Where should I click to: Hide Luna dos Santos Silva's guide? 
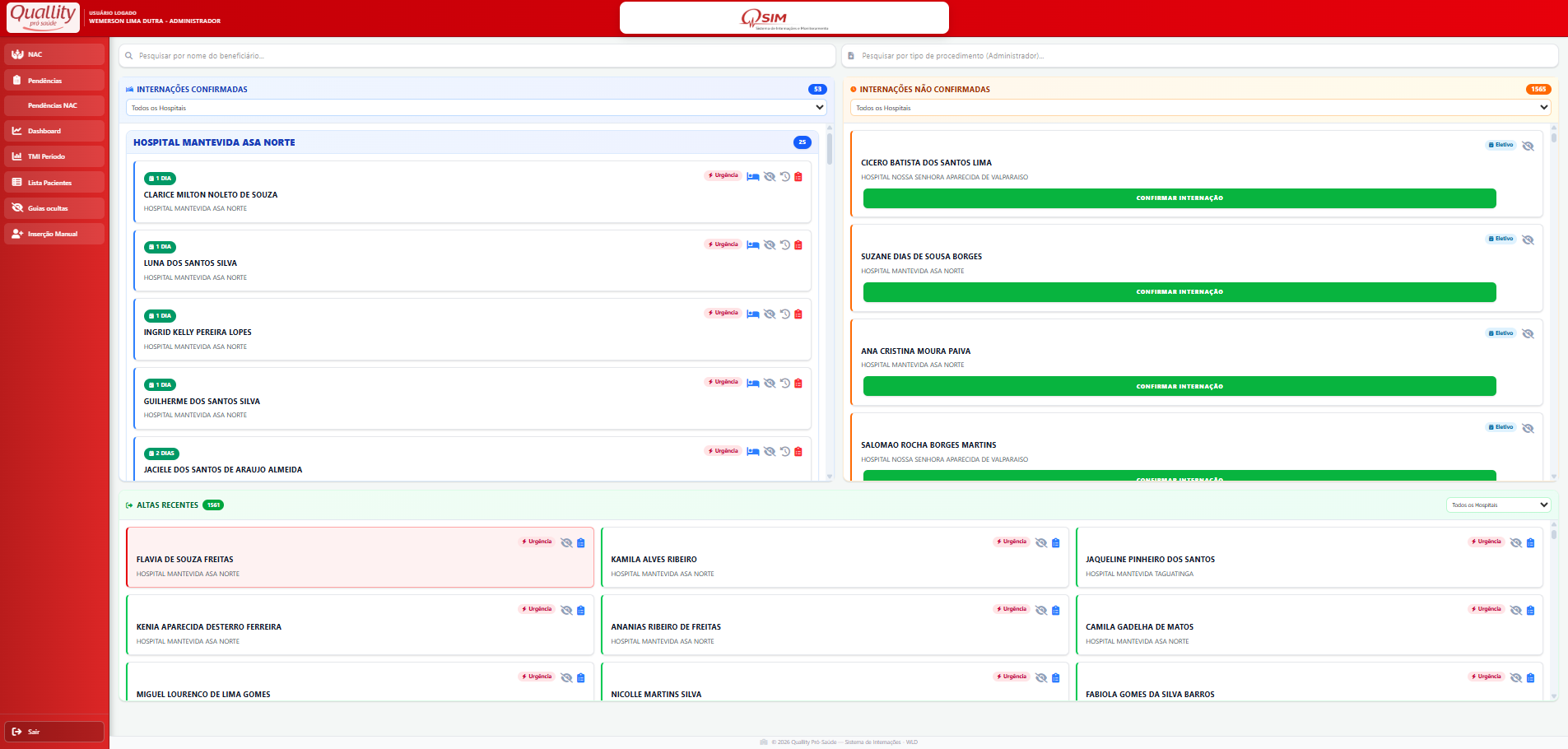coord(770,245)
